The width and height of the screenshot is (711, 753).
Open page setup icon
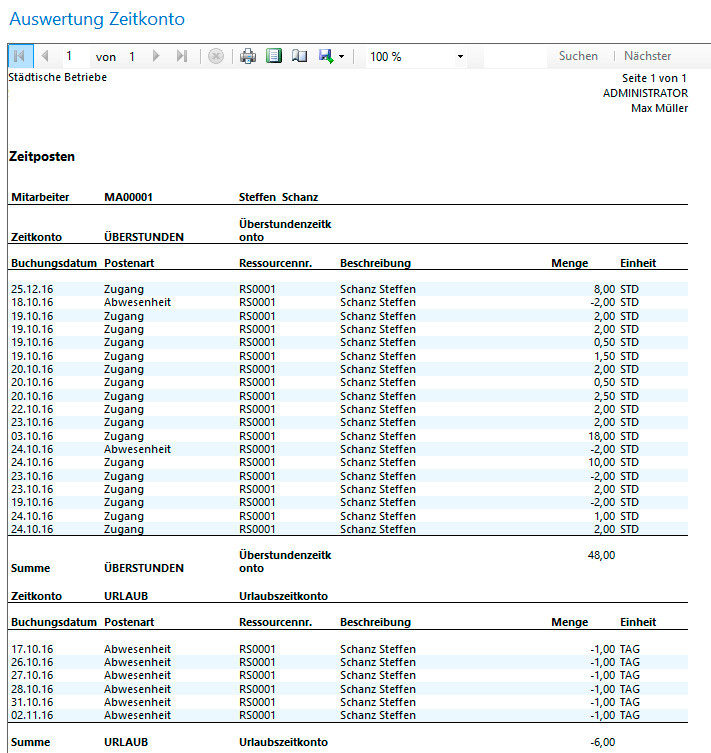coord(299,56)
